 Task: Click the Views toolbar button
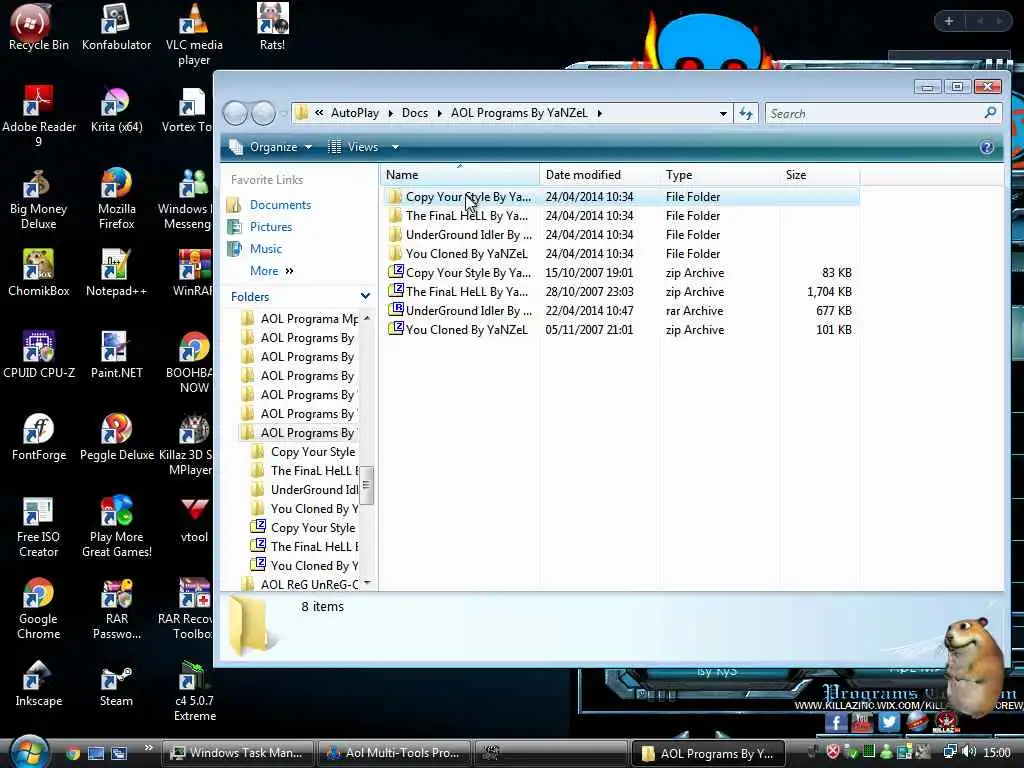pyautogui.click(x=353, y=147)
